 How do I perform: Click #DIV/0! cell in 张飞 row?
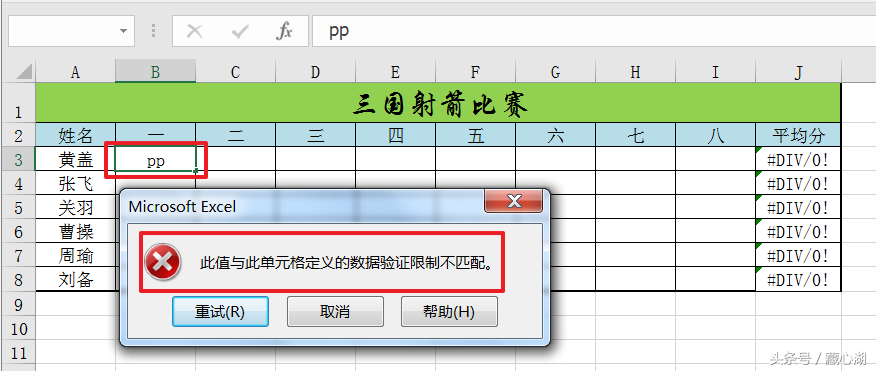(798, 183)
